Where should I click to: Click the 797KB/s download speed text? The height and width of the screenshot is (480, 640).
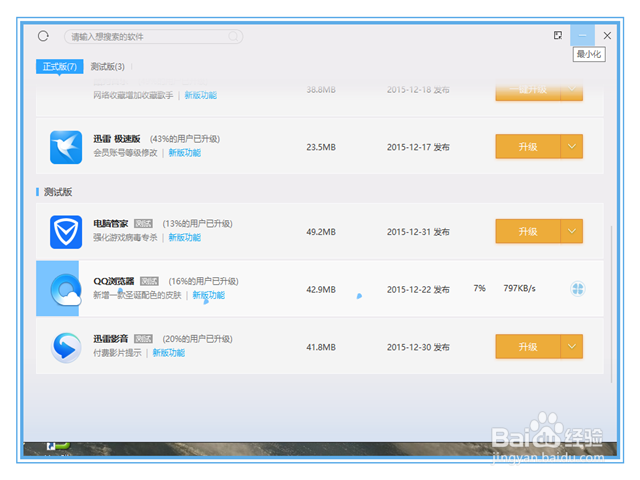(x=519, y=289)
